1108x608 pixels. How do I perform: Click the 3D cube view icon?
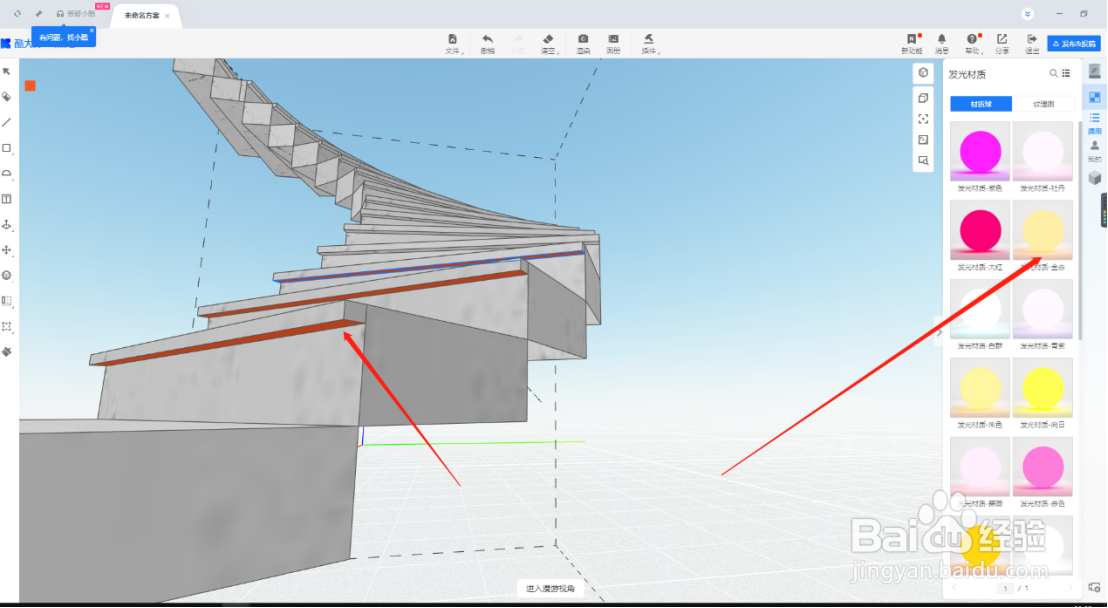(923, 72)
